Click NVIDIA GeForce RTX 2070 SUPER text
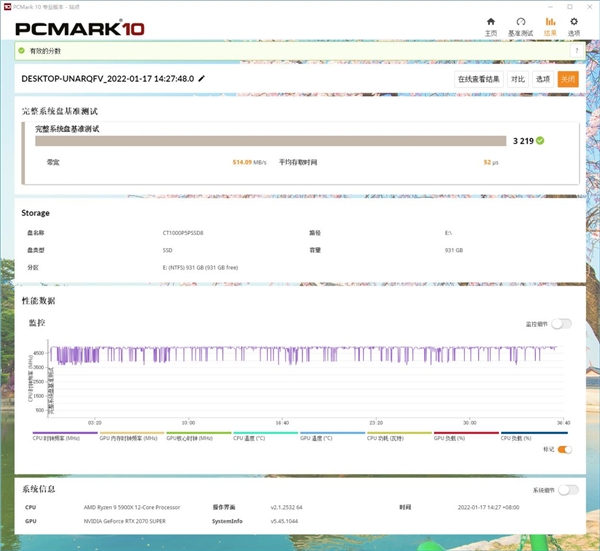Image resolution: width=600 pixels, height=551 pixels. coord(125,521)
